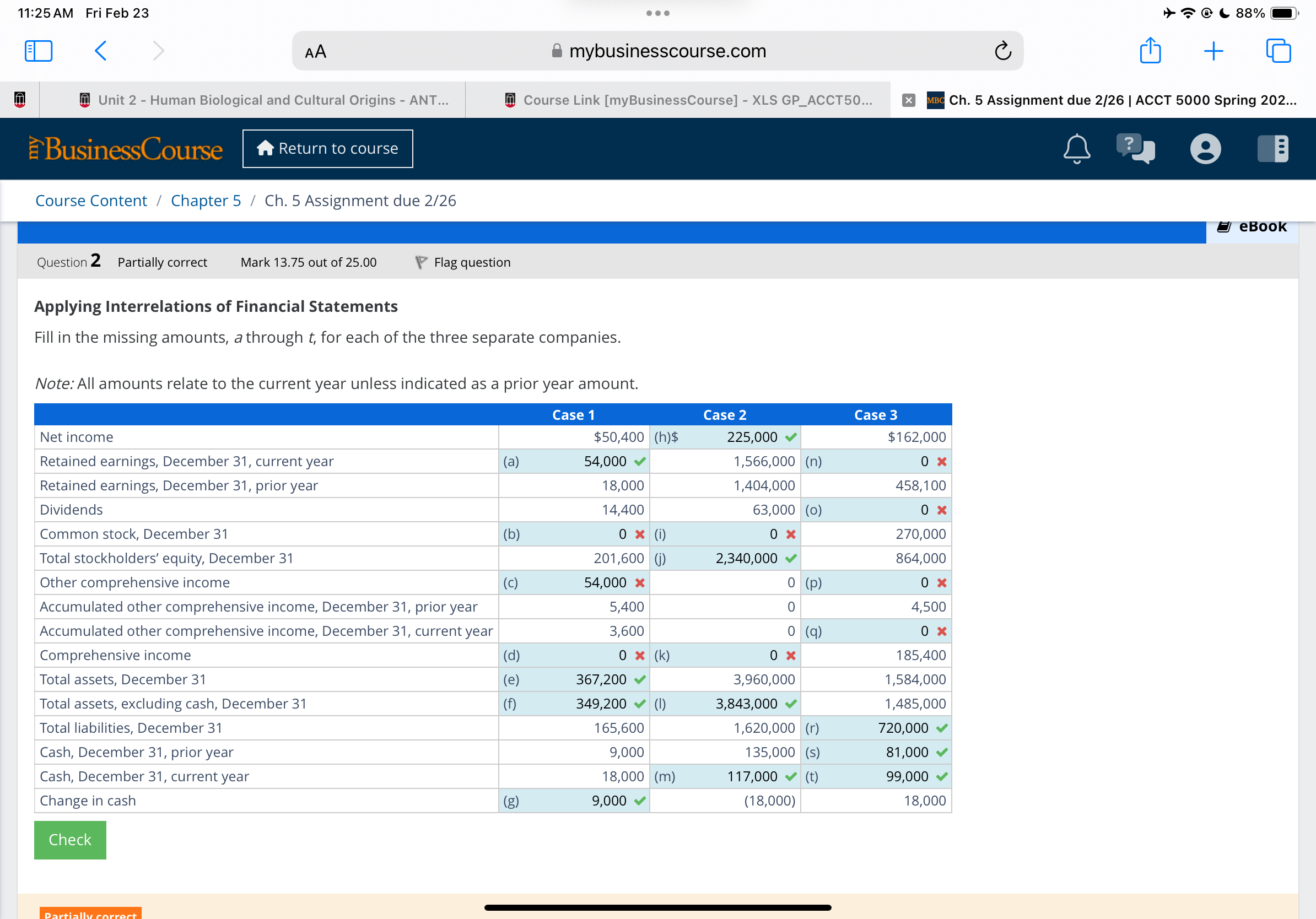Click the Partially correct status label
This screenshot has height=919, width=1316.
163,262
